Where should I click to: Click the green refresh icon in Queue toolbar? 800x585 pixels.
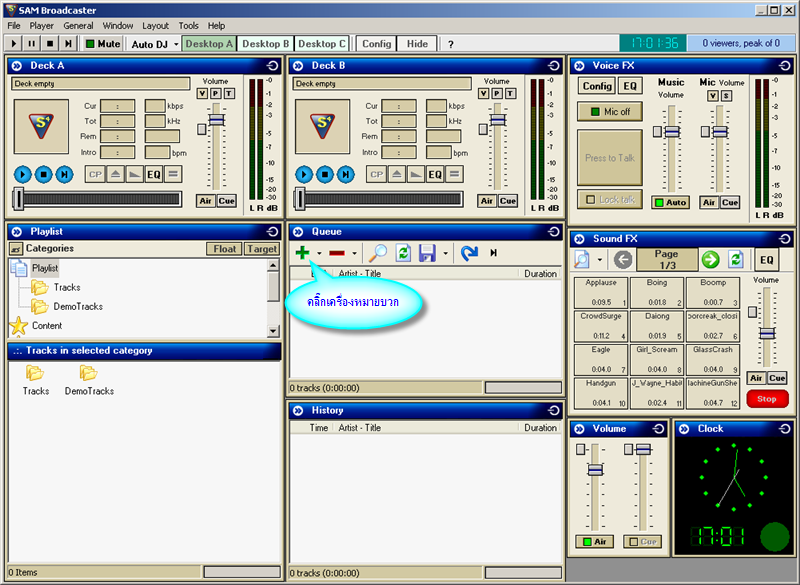point(403,252)
